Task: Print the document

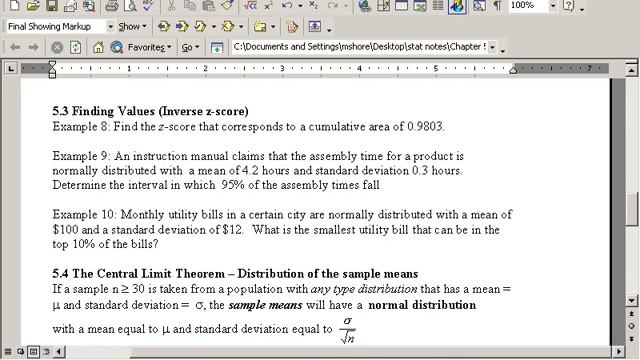Action: pyautogui.click(x=111, y=5)
